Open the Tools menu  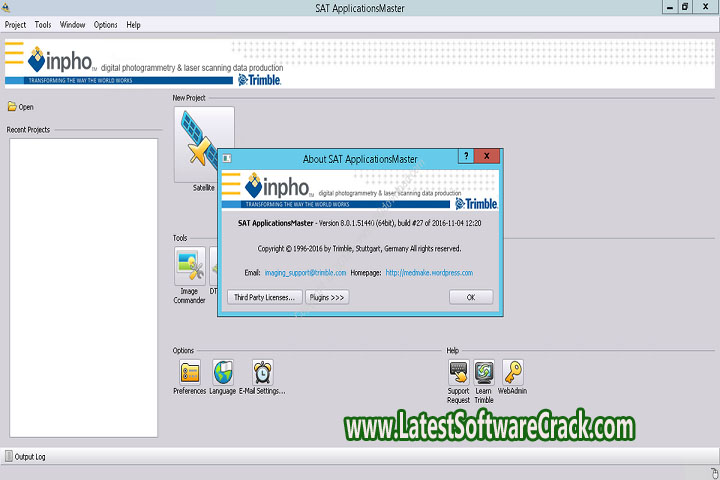coord(43,24)
